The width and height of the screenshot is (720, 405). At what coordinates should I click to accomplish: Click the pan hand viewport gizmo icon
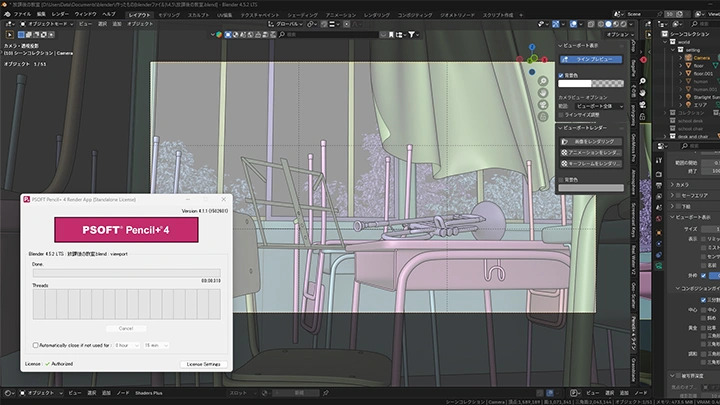[x=645, y=93]
